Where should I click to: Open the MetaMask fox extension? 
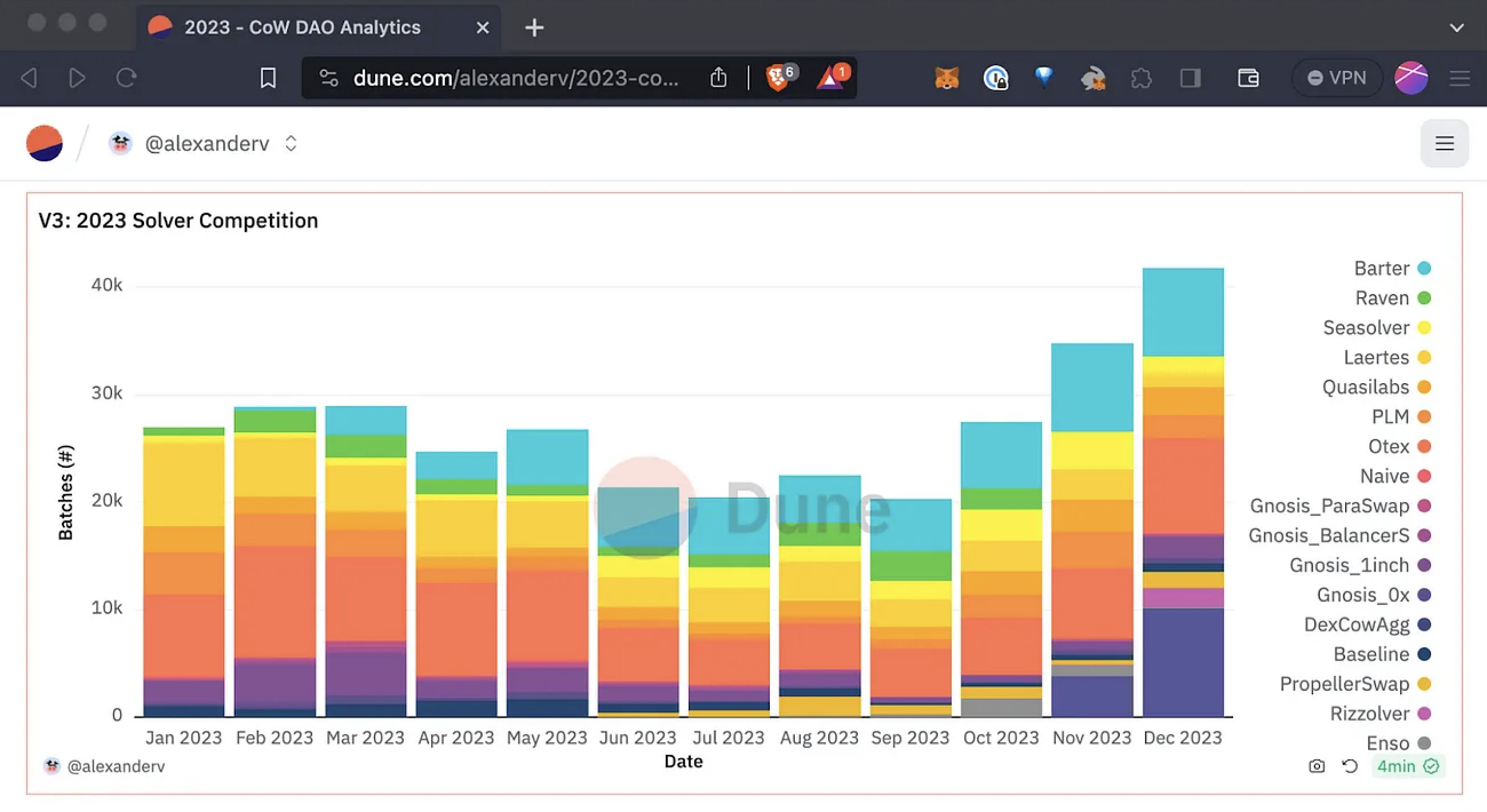click(x=947, y=78)
